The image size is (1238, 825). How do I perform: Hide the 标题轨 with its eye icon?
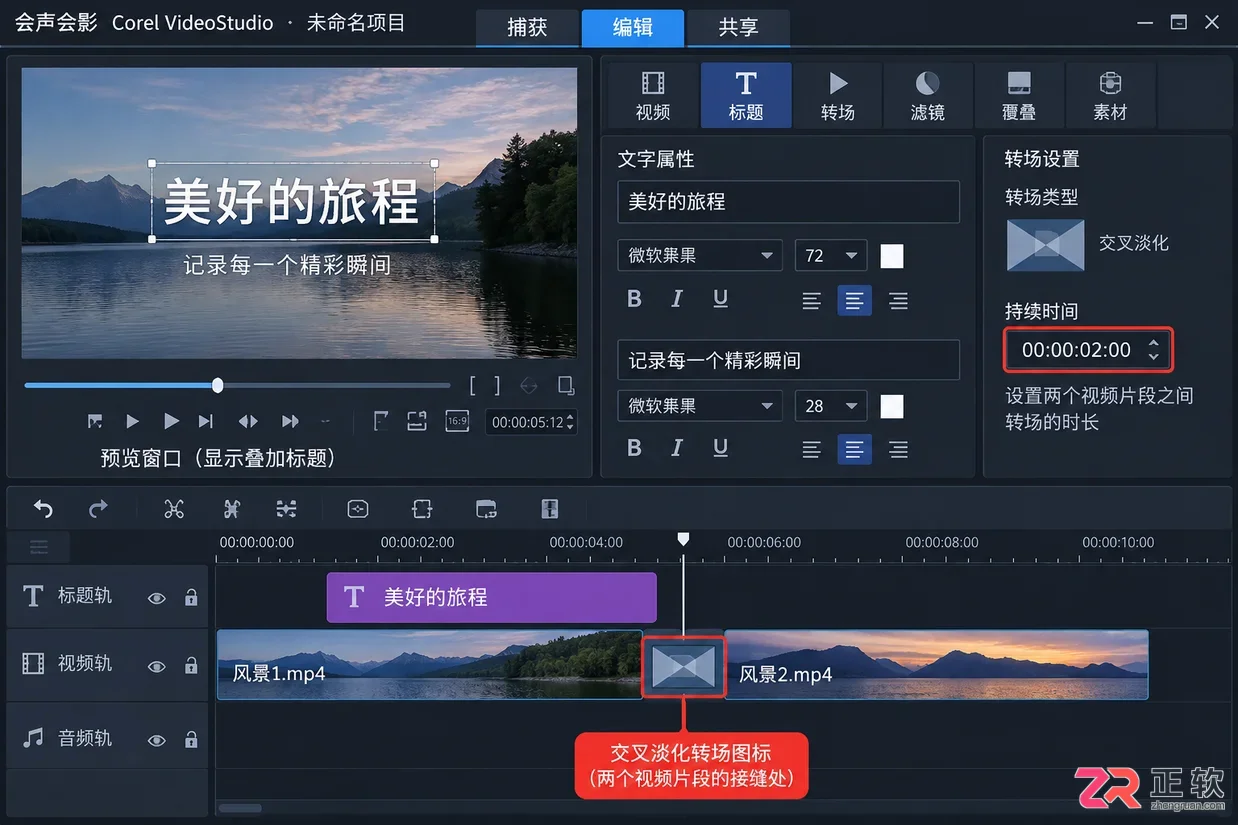(157, 598)
